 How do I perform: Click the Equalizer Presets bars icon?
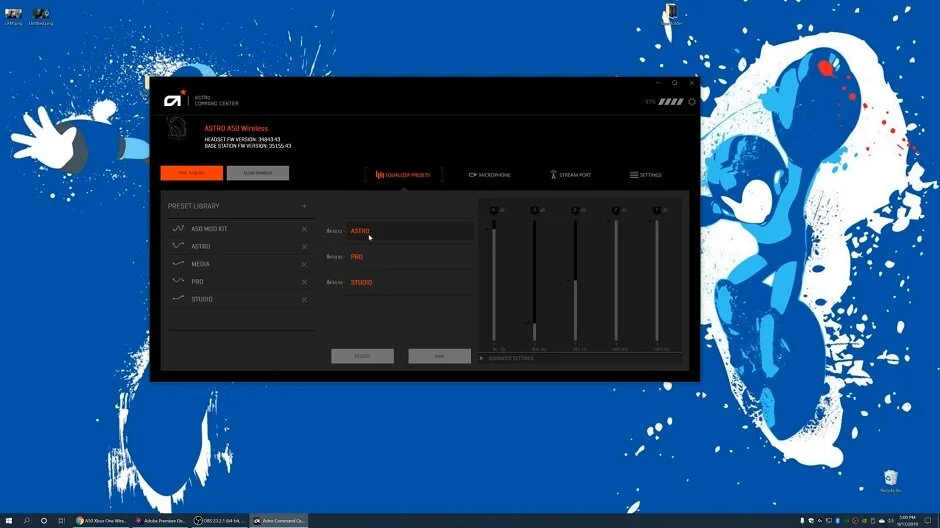point(379,174)
